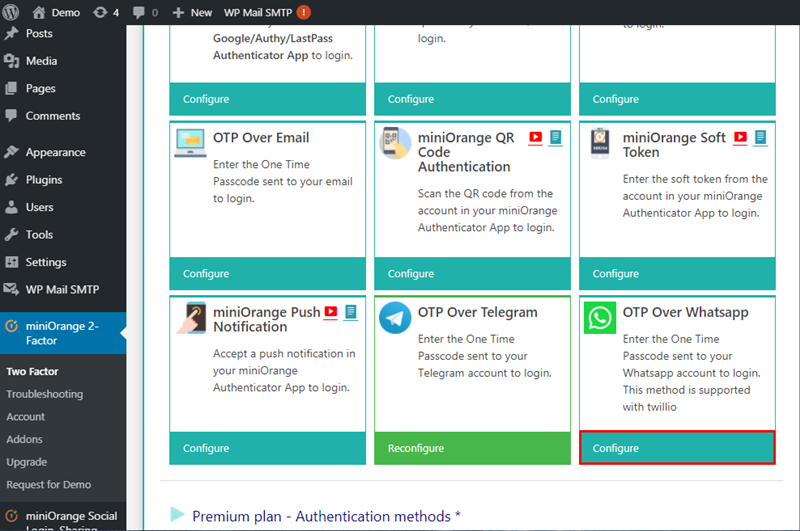This screenshot has height=531, width=800.
Task: Click the Telegram logo icon
Action: pos(395,318)
